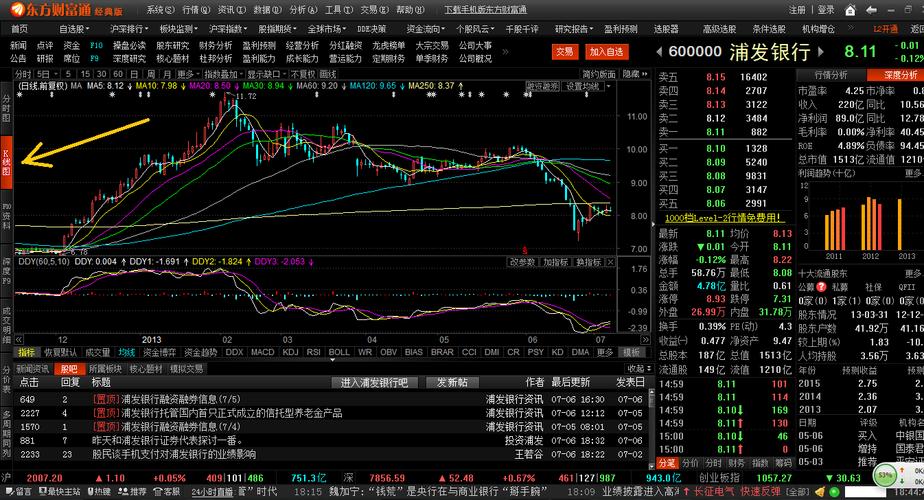Screen dimensions: 924x500
Task: Open 分时图 in left sidebar
Action: click(x=6, y=108)
